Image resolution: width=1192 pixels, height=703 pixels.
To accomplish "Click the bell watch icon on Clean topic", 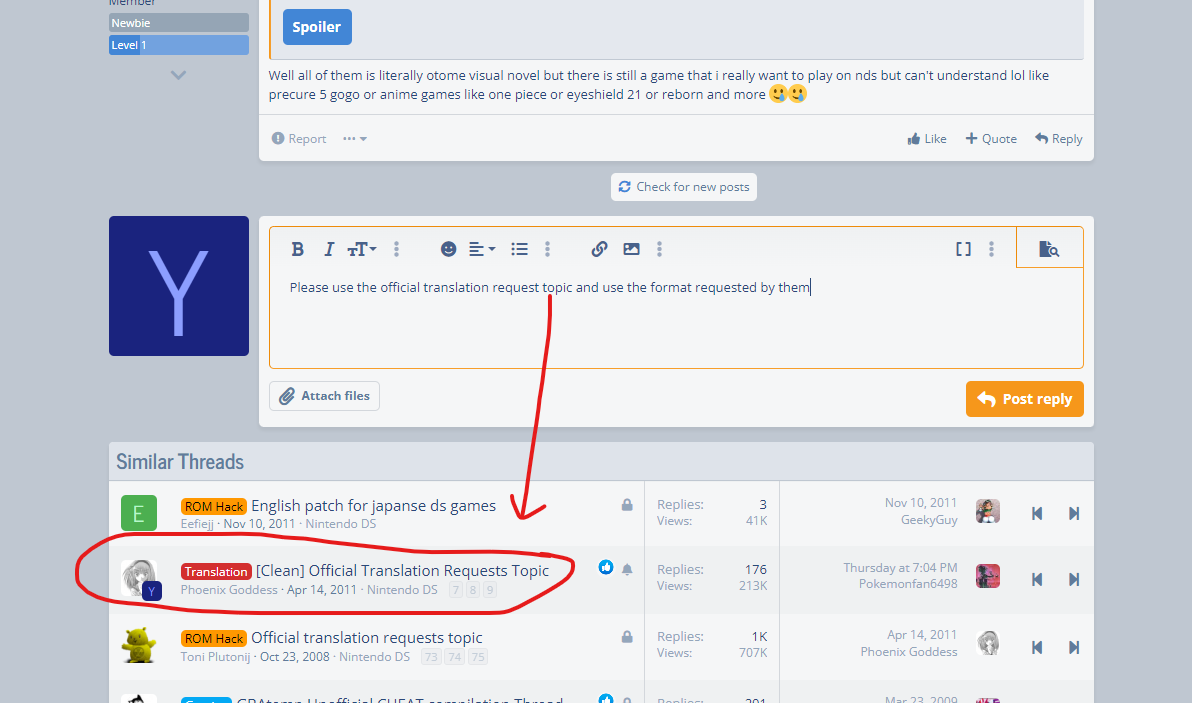I will tap(627, 569).
